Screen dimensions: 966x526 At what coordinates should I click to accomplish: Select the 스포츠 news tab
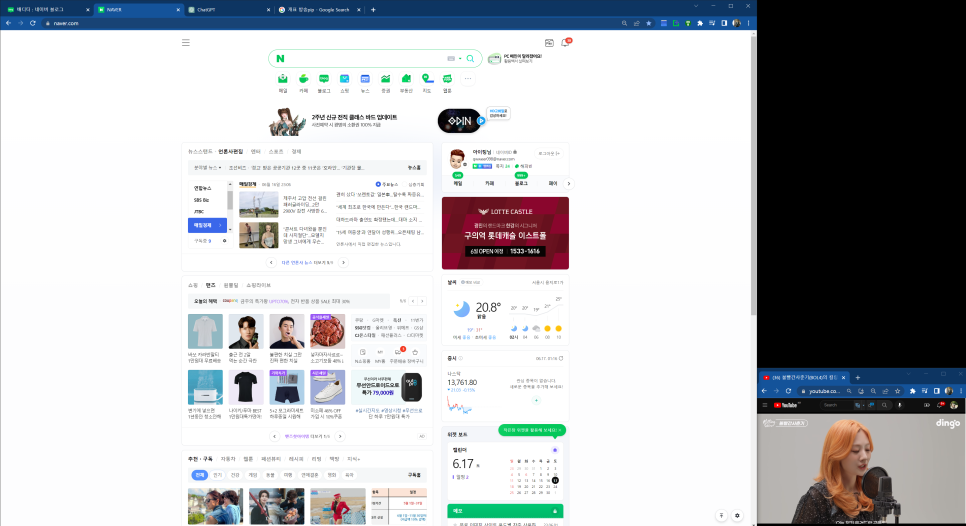[275, 152]
